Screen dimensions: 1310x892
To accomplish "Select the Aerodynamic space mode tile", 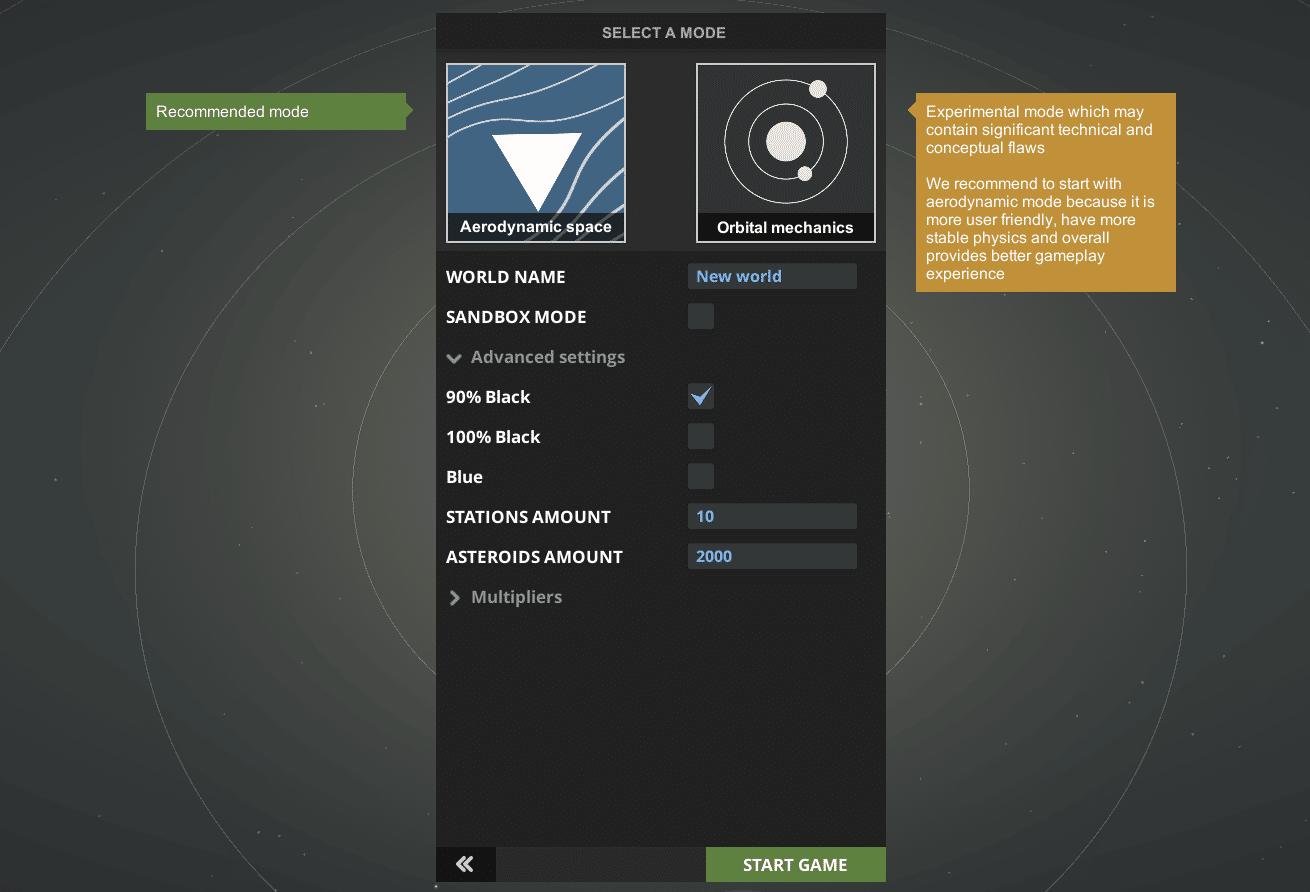I will click(536, 153).
